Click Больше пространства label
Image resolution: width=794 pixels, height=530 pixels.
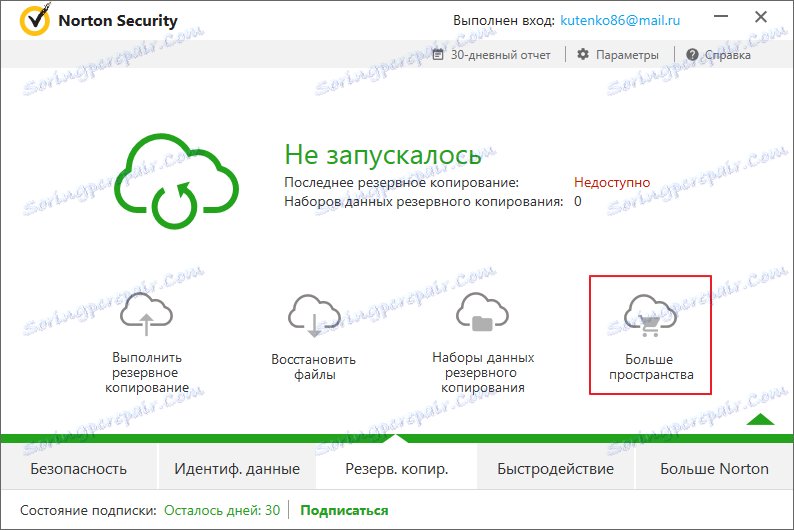[651, 367]
